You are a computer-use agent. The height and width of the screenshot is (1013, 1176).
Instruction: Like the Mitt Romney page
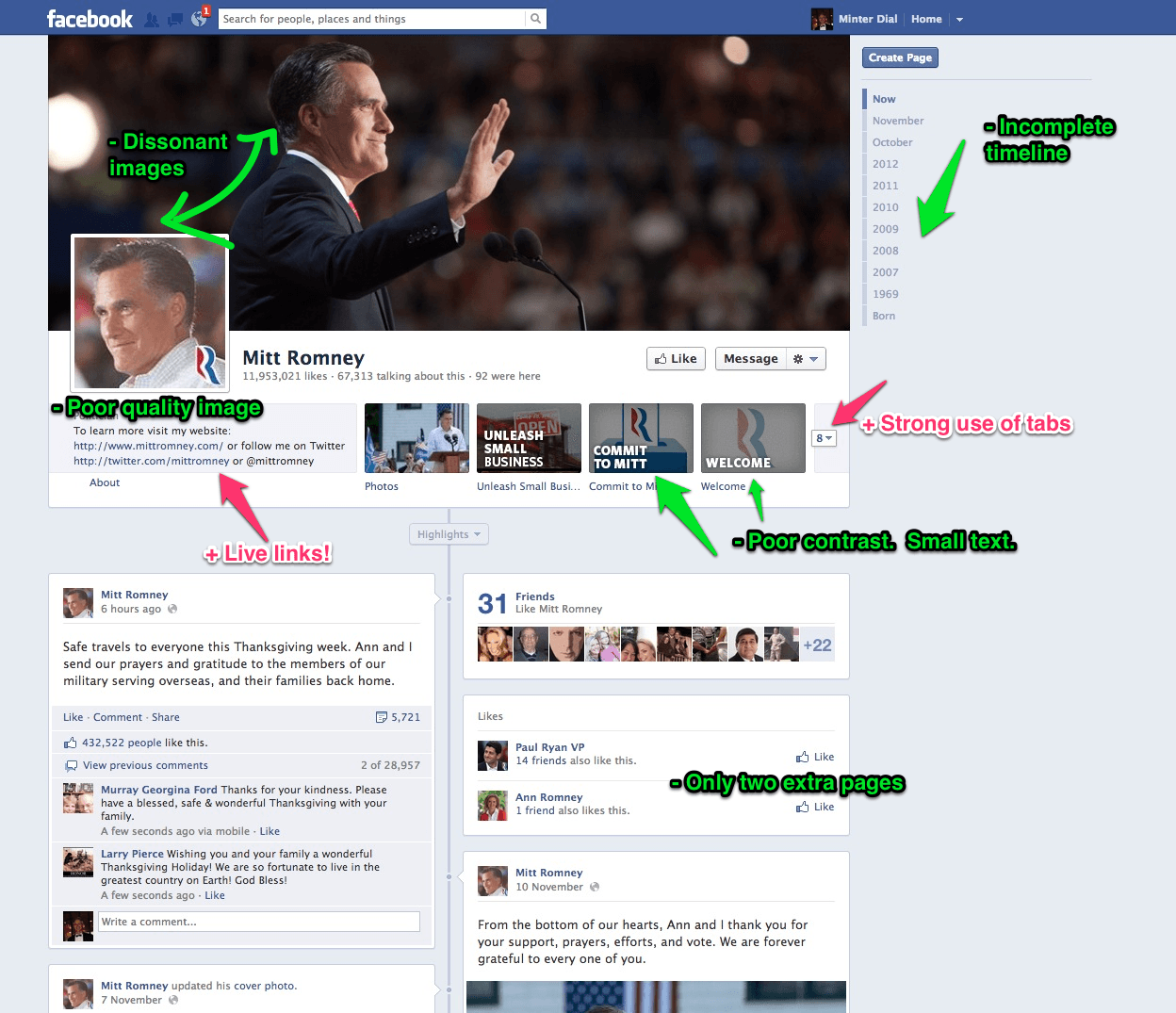coord(676,359)
